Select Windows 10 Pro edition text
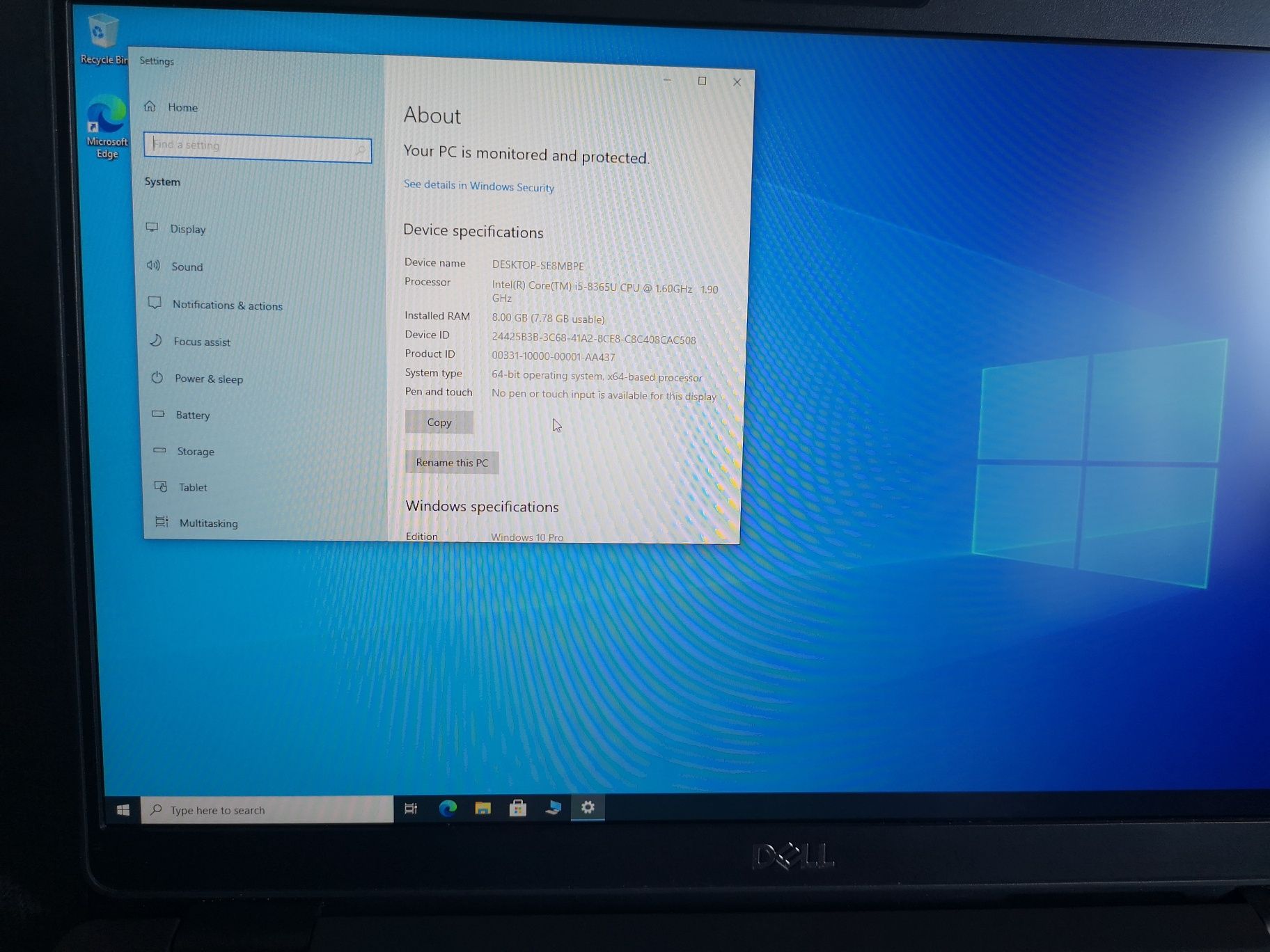Screen dimensions: 1270x952 tap(527, 537)
